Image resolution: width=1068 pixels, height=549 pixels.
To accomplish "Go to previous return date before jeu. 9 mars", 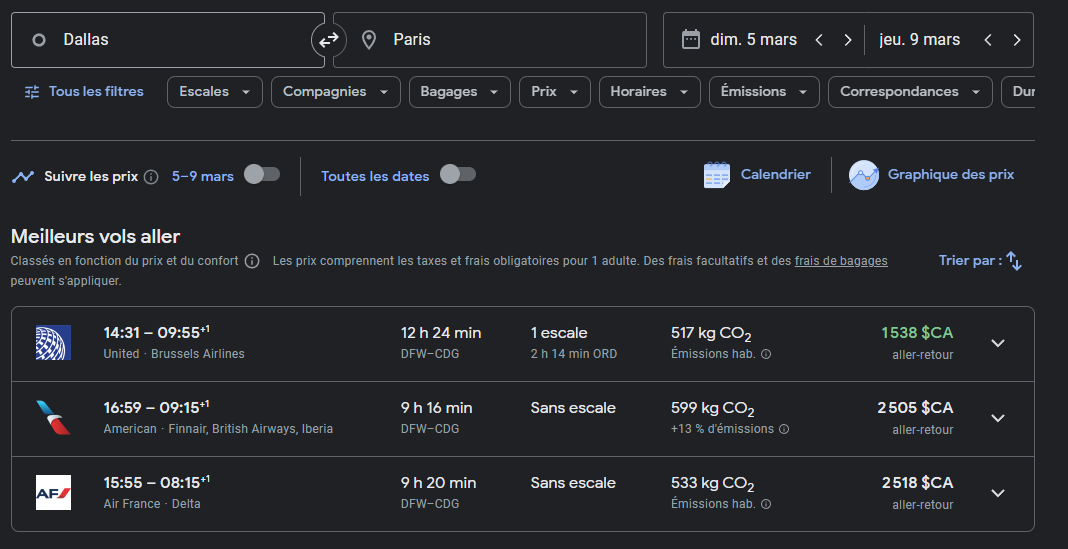I will 988,40.
